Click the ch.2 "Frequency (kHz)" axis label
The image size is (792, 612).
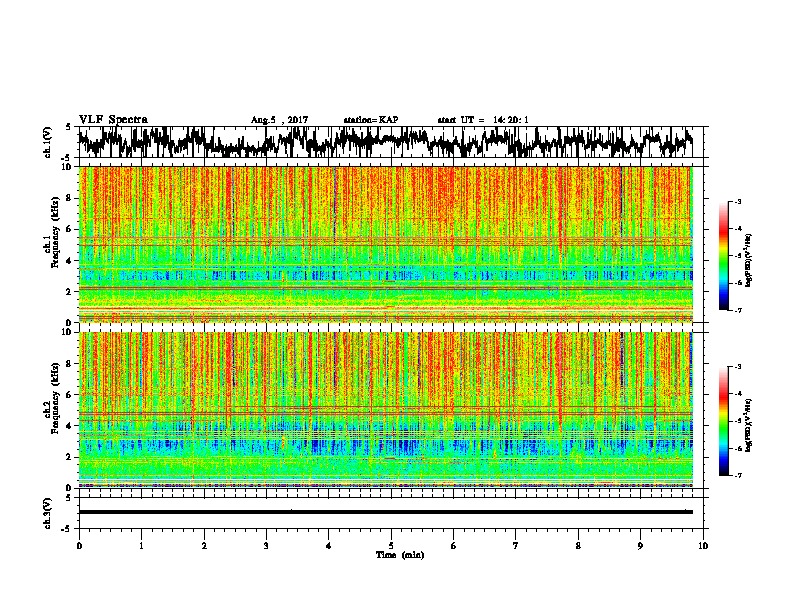pyautogui.click(x=55, y=398)
